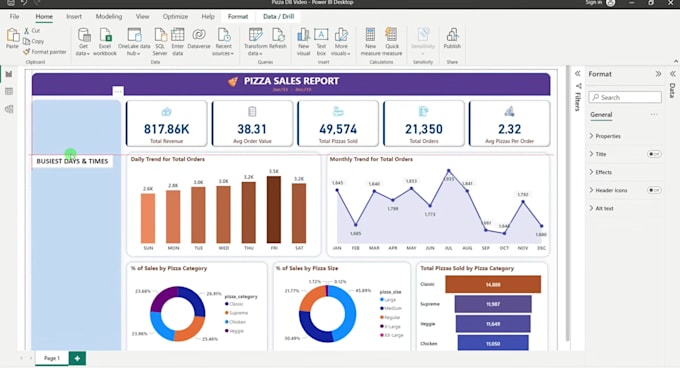Viewport: 680px width, 368px height.
Task: Select BUSIEST DAYS & TIMES text box
Action: pos(72,161)
